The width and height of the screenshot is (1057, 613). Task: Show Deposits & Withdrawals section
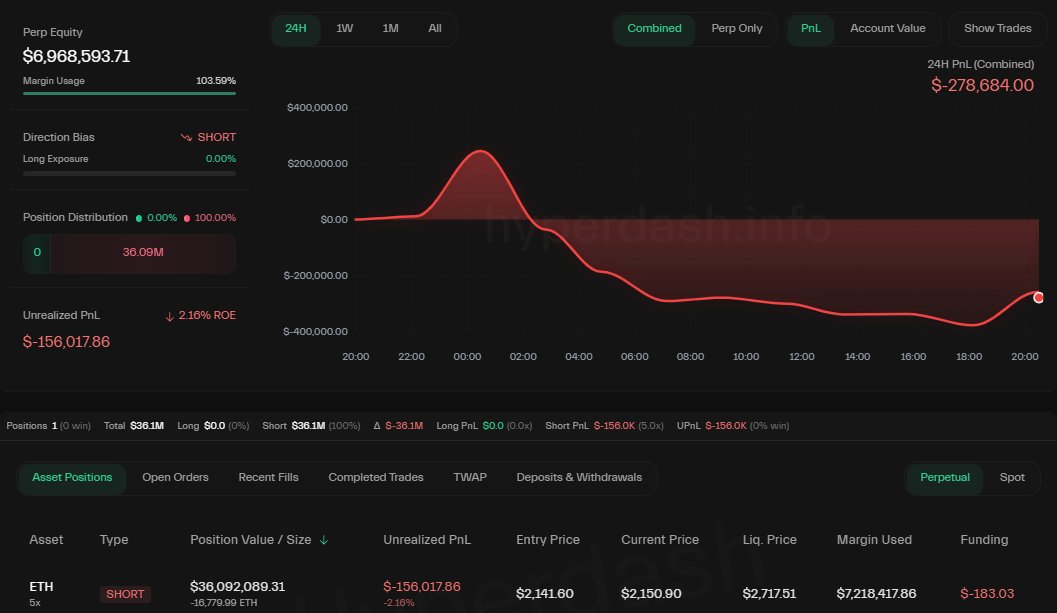pos(579,477)
